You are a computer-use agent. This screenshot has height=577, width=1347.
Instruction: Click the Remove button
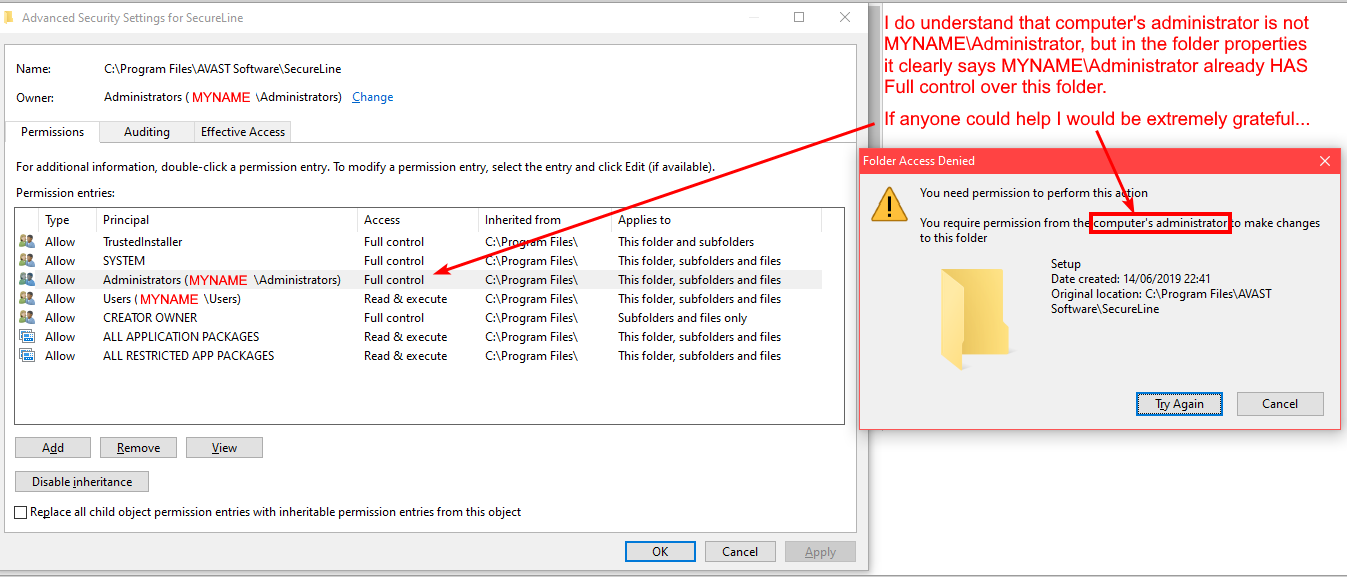click(x=139, y=448)
